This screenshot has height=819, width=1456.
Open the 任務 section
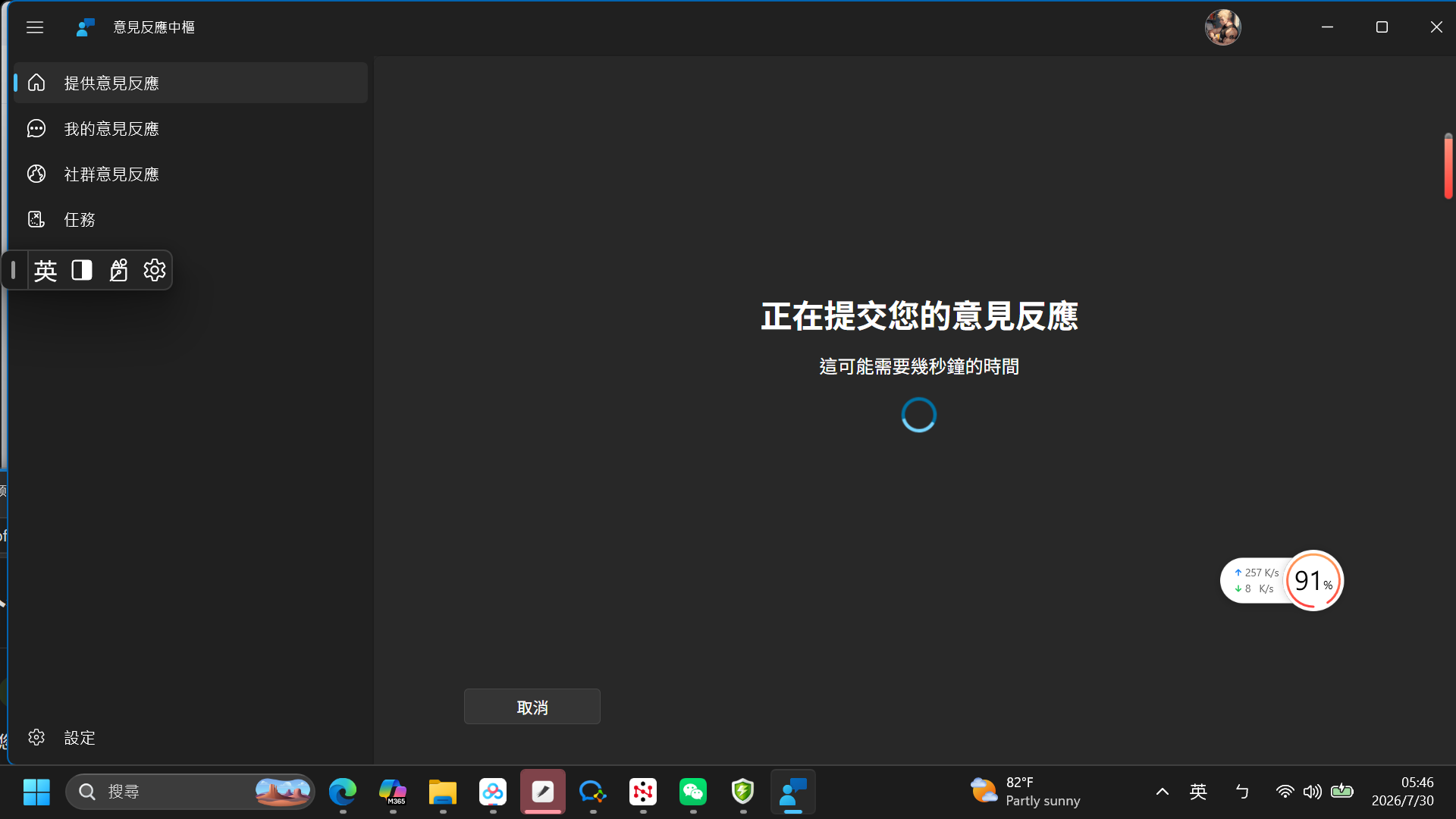pos(191,220)
